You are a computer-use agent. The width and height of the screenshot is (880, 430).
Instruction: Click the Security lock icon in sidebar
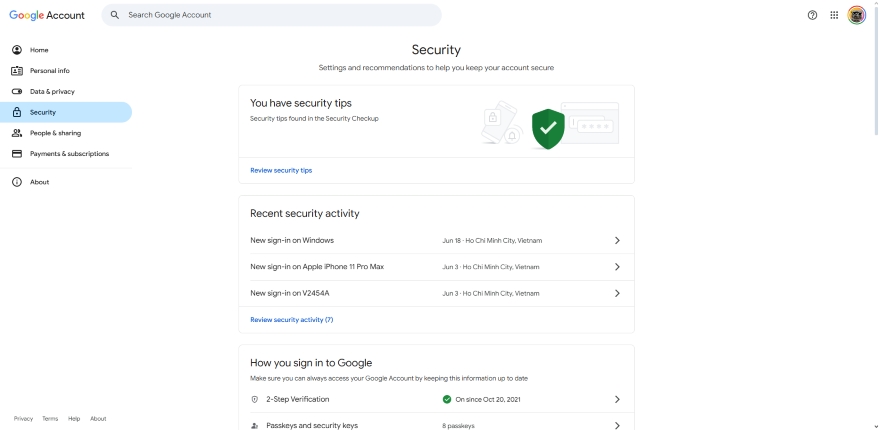(17, 112)
